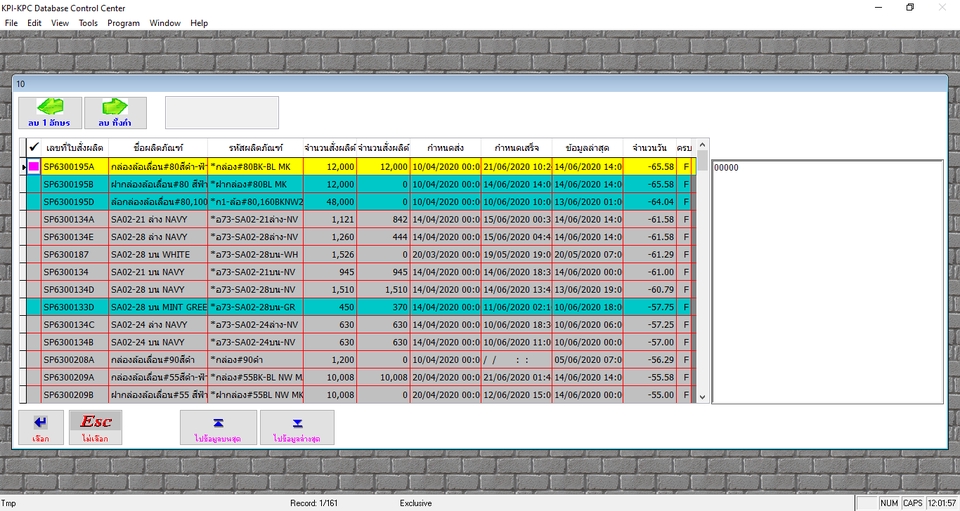
Task: Select order cell SP6300134A
Action: coord(75,219)
